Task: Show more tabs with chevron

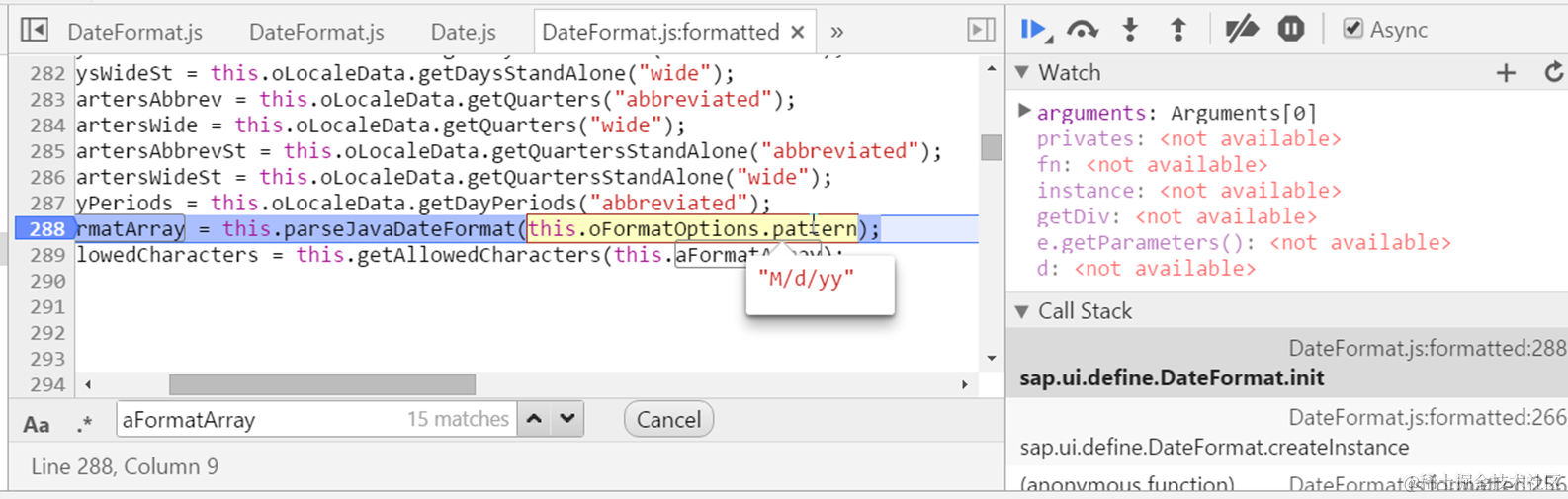Action: coord(837,32)
